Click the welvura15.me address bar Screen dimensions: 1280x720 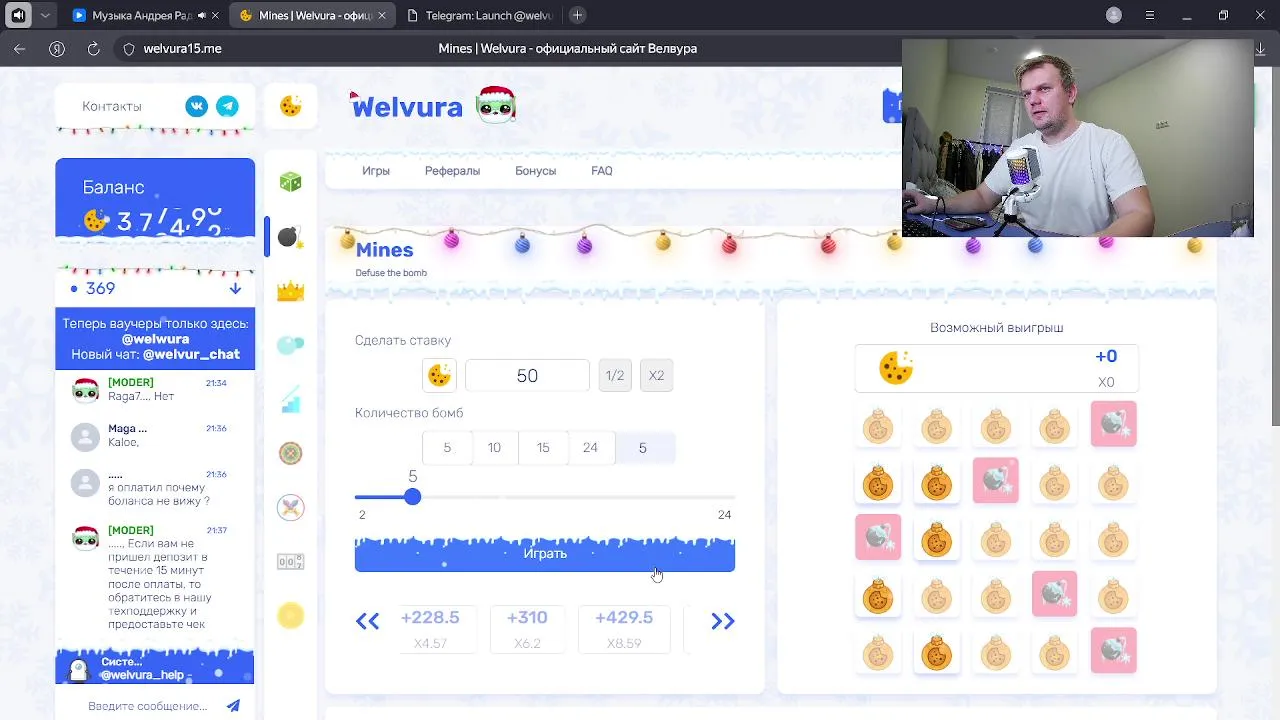click(183, 48)
